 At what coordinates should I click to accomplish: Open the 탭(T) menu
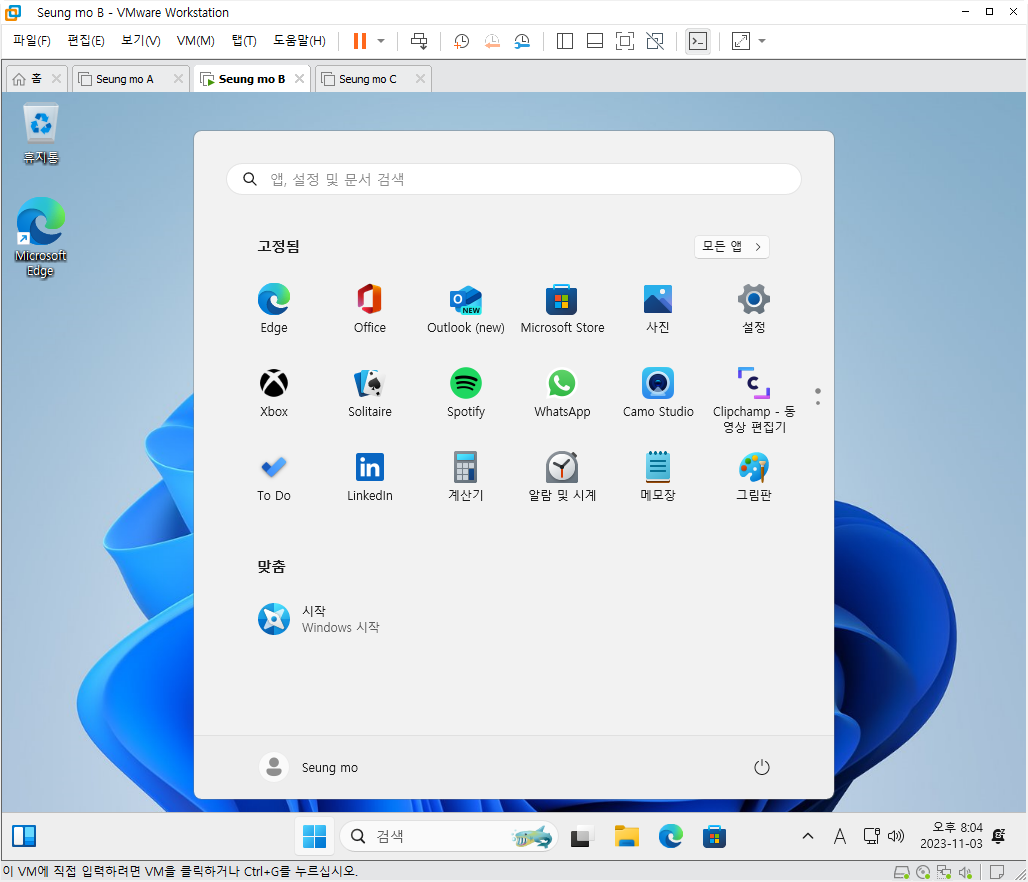coord(244,41)
